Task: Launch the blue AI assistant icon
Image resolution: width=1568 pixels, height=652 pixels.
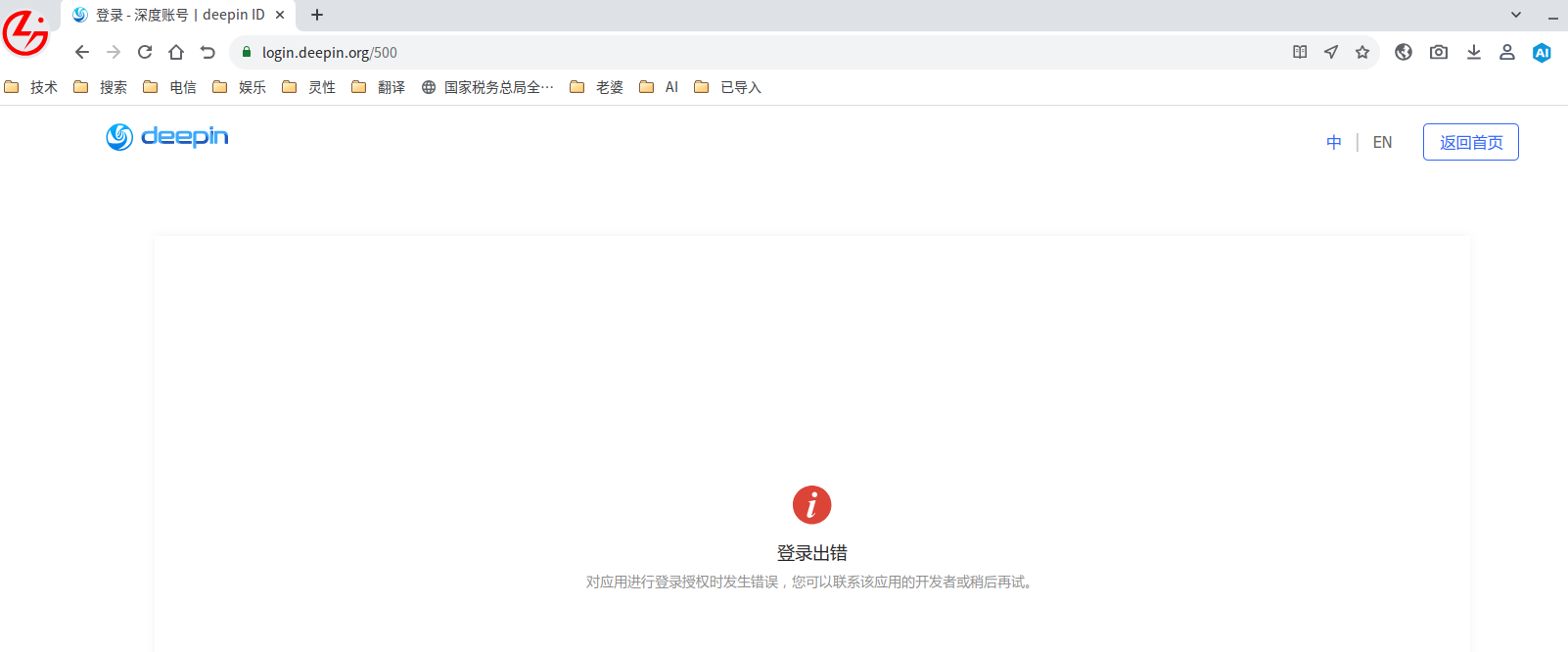Action: (1542, 53)
